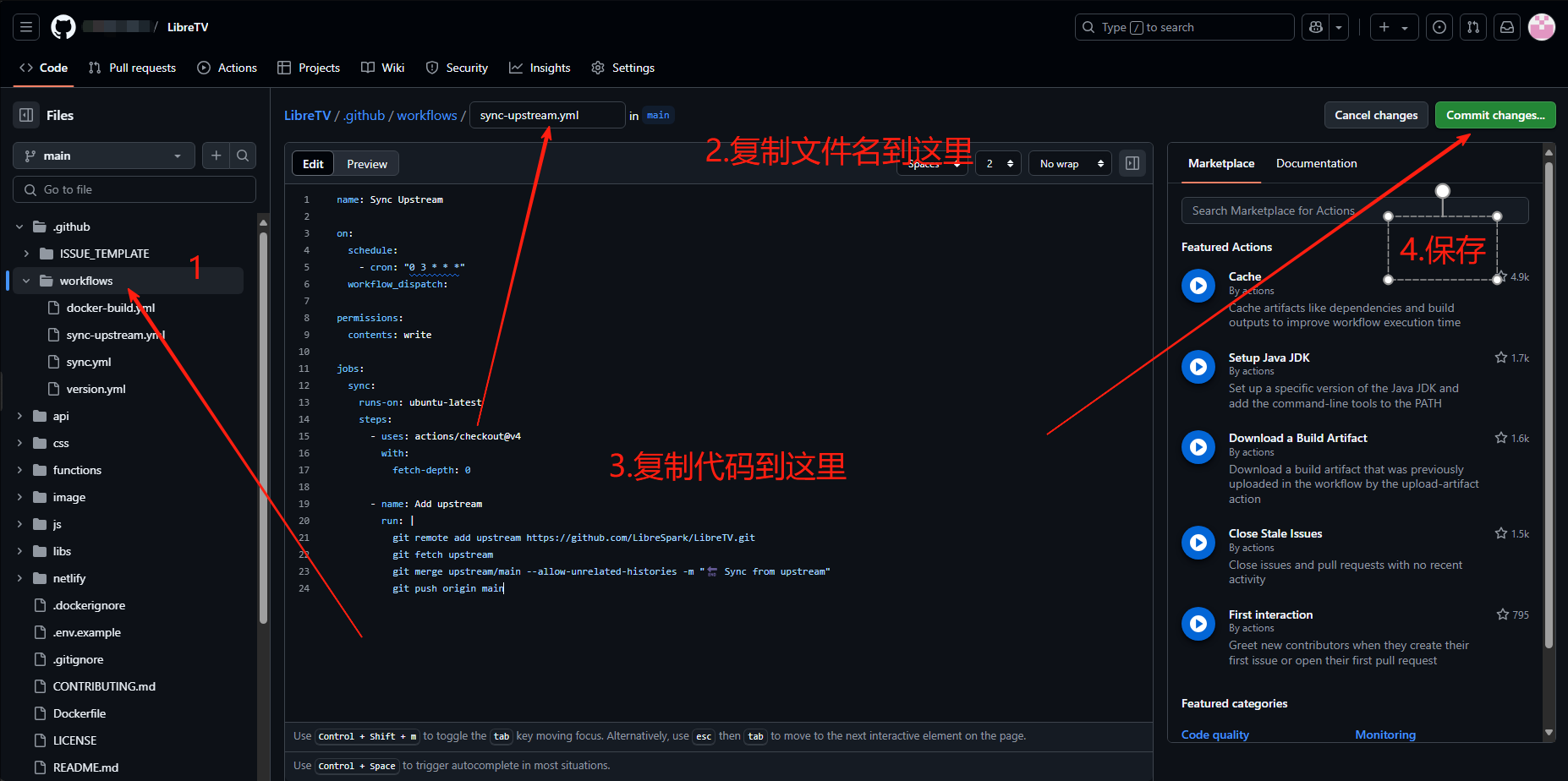Open the Close Stale Issues action

(1275, 533)
